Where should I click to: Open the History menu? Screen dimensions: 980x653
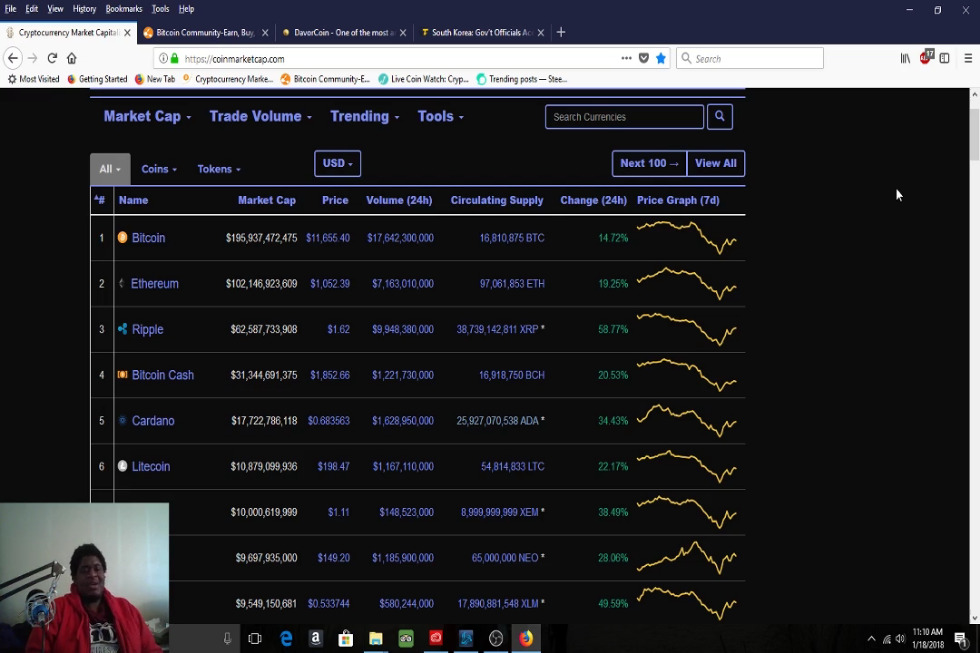coord(84,9)
